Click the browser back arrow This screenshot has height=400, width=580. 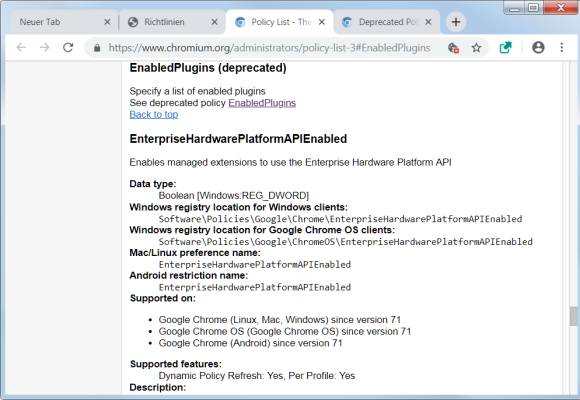pos(21,47)
